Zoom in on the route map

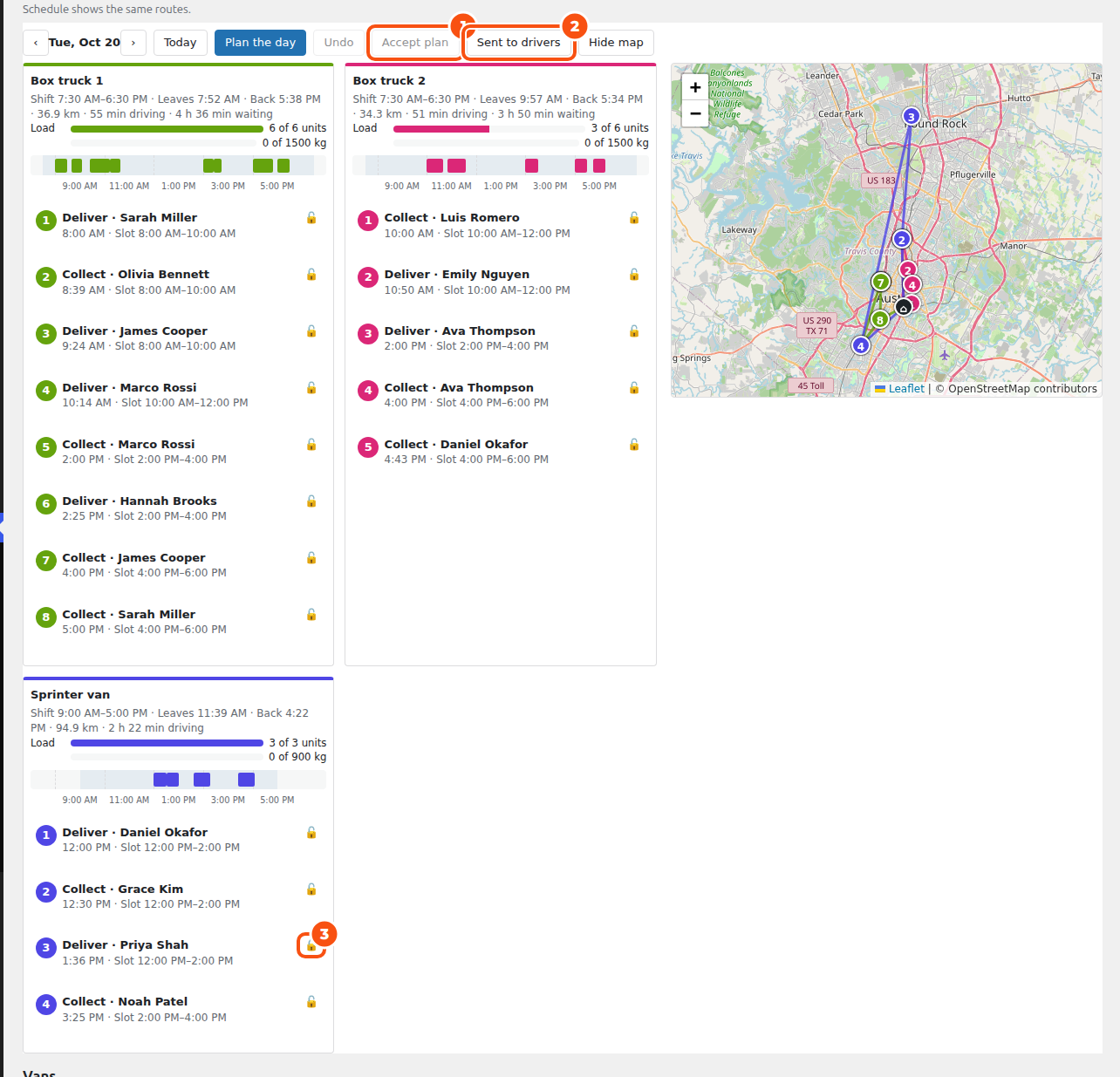pyautogui.click(x=695, y=87)
